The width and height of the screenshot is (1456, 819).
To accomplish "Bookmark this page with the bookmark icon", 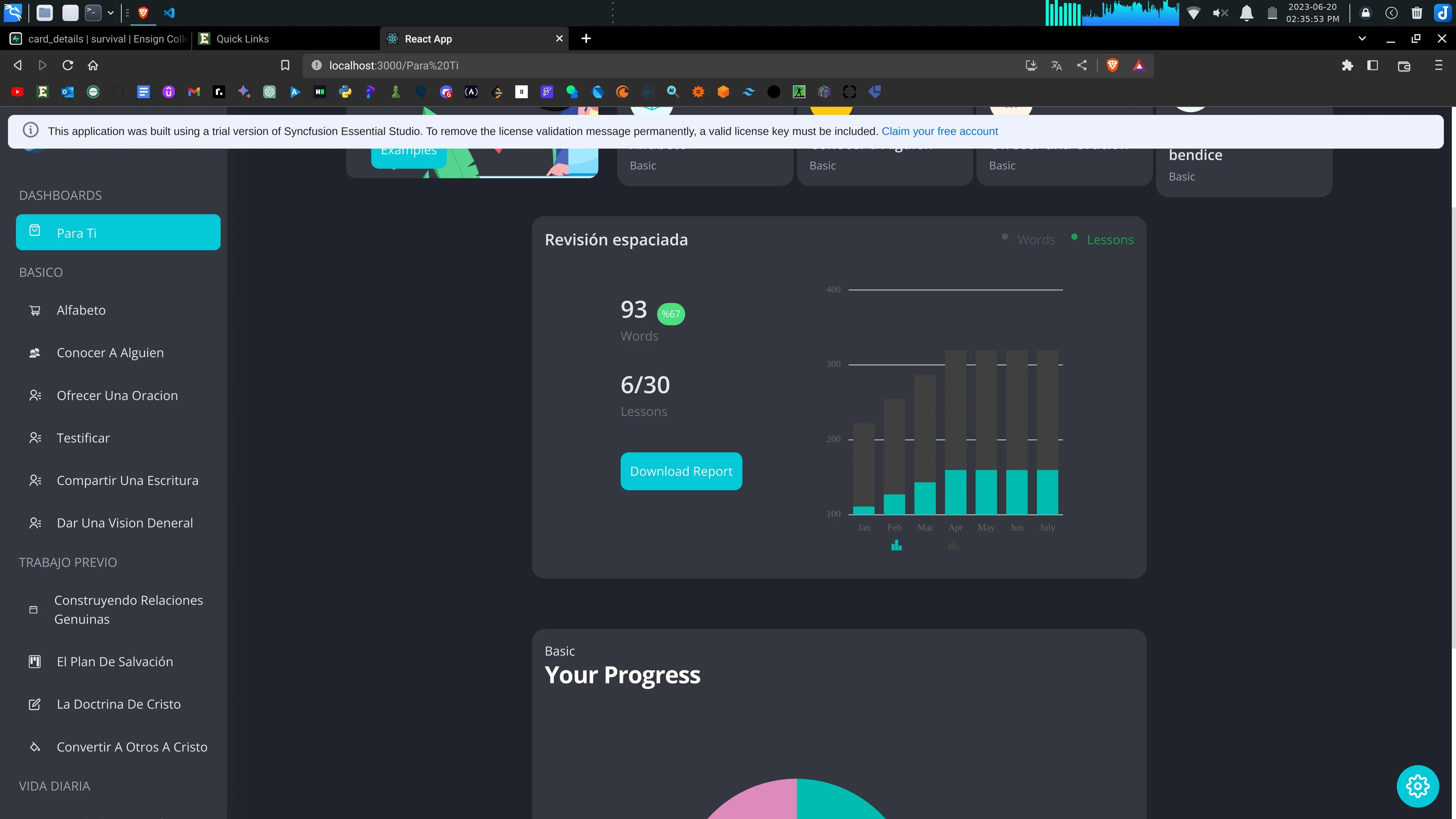I will [285, 66].
